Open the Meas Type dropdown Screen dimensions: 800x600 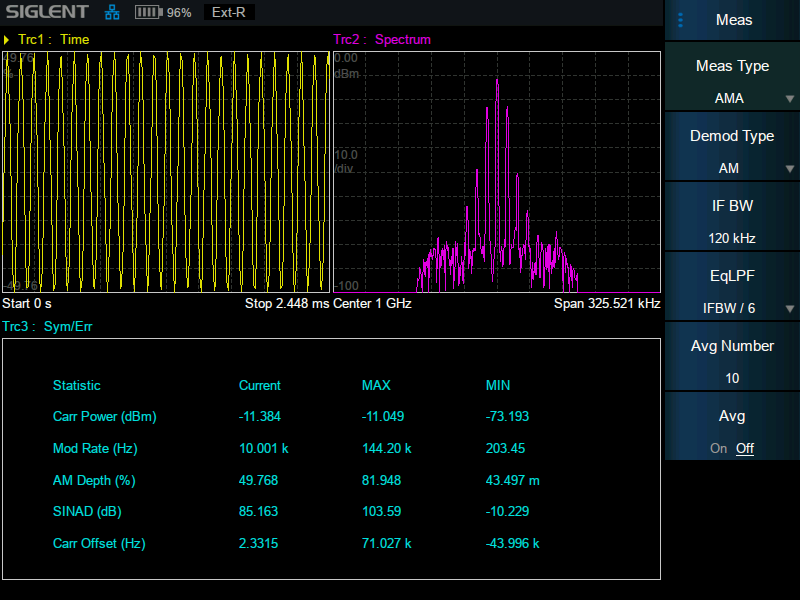click(x=732, y=82)
